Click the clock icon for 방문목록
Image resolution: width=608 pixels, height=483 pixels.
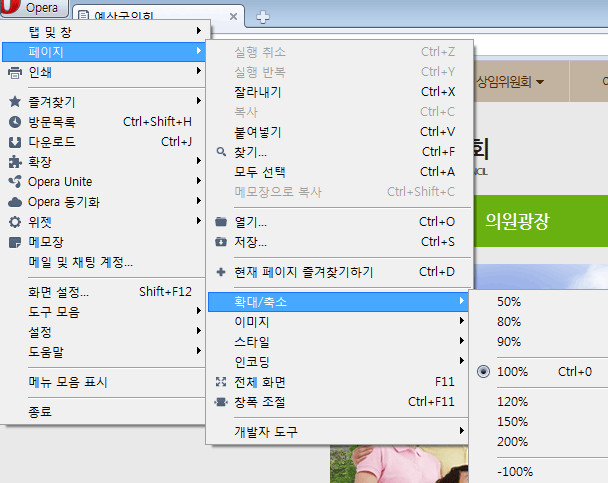coord(14,122)
